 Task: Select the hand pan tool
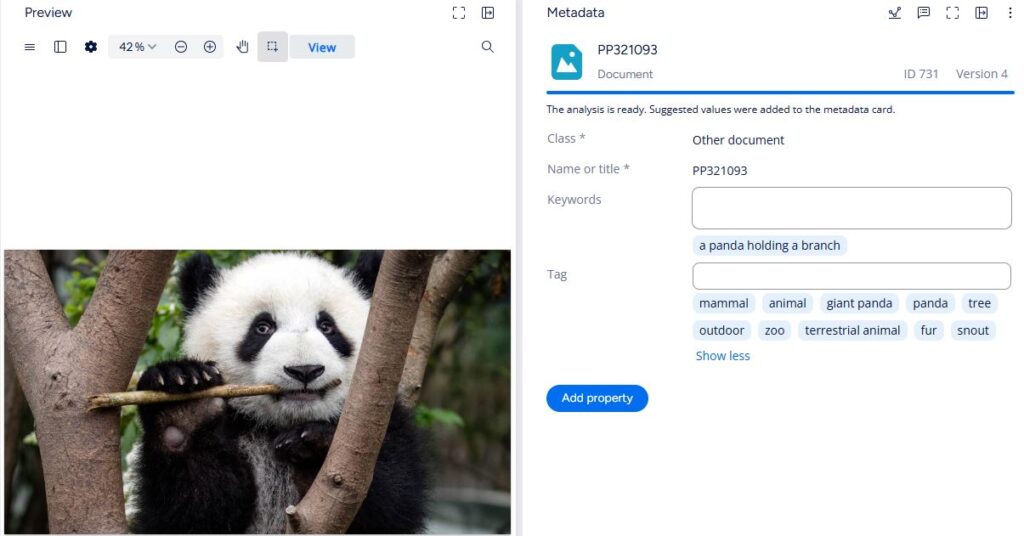coord(242,47)
